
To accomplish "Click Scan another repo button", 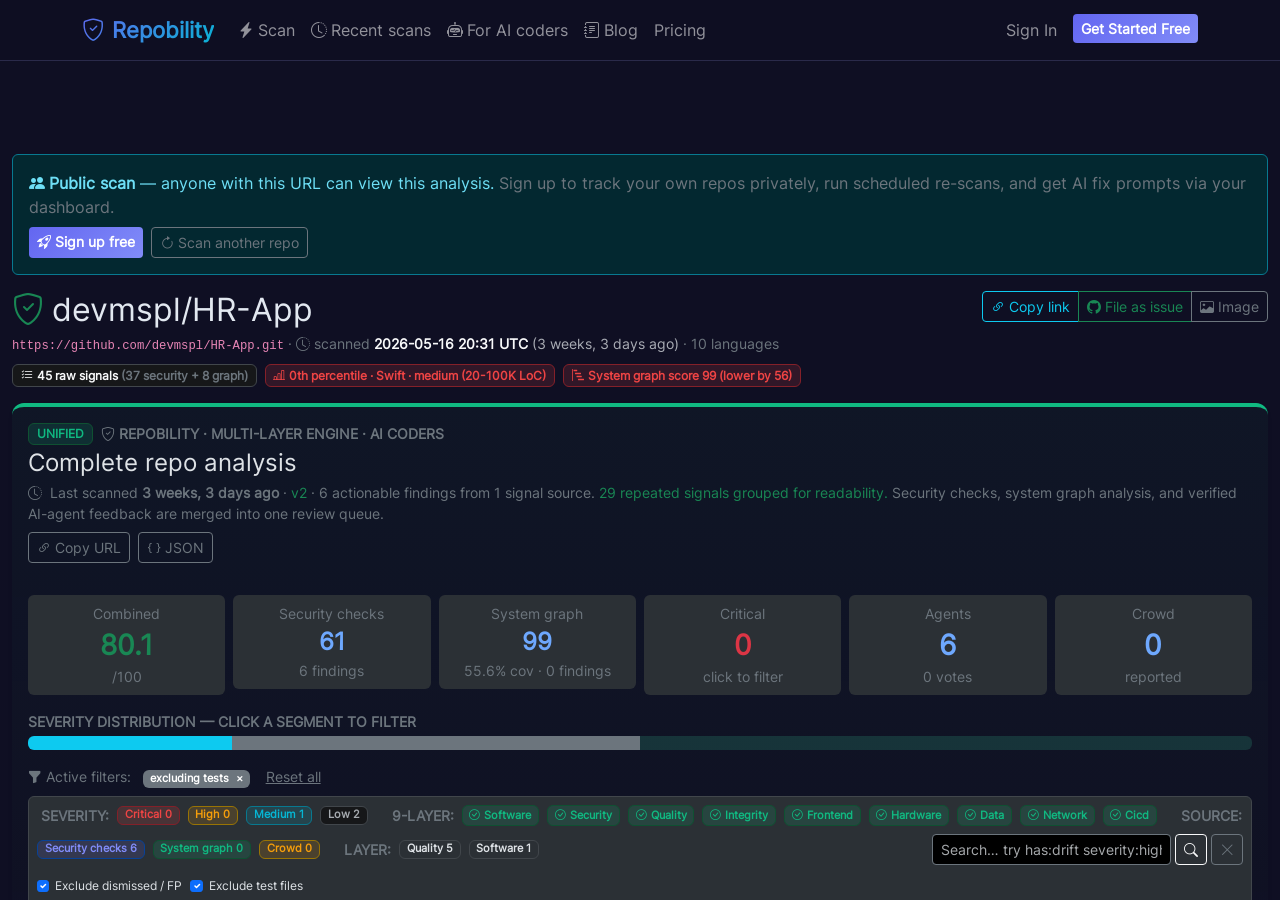I will point(229,242).
